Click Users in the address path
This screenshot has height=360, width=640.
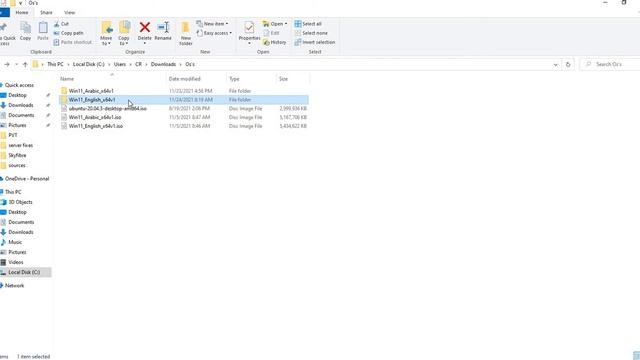[x=120, y=64]
